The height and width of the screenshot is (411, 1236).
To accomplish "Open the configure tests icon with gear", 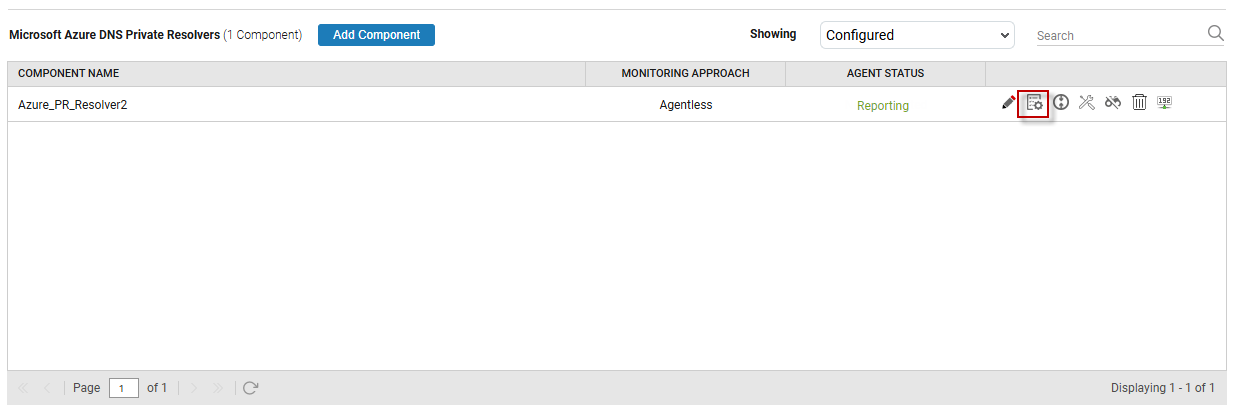I will point(1034,103).
